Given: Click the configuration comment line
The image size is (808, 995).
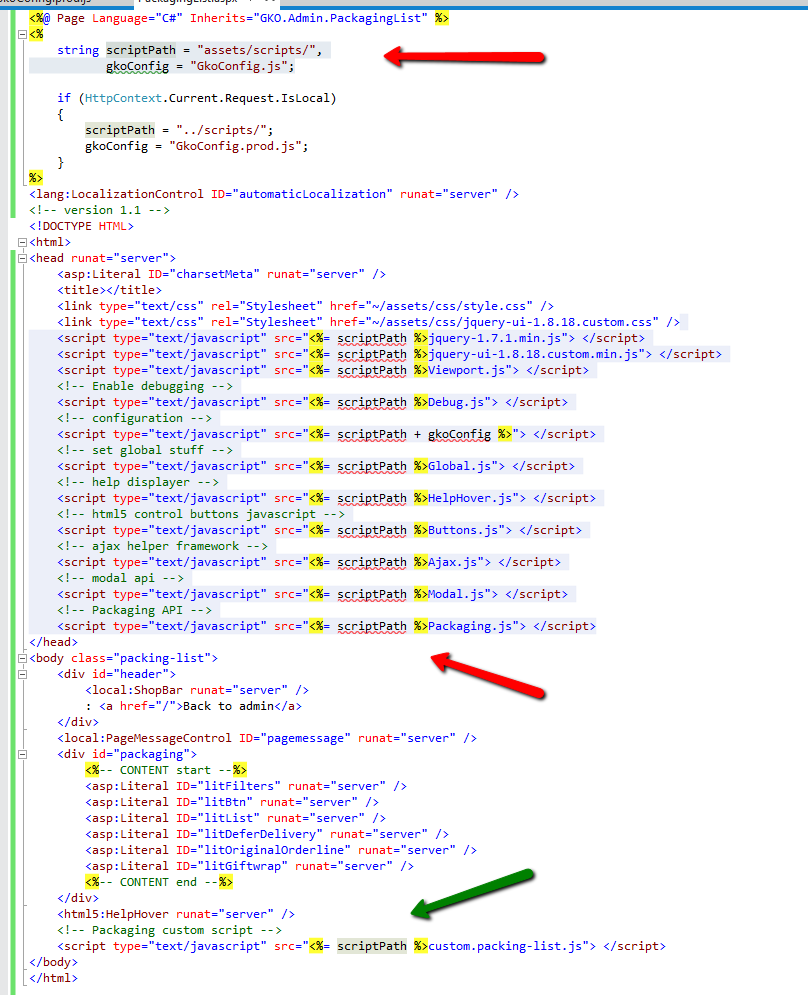Looking at the screenshot, I should tap(134, 418).
